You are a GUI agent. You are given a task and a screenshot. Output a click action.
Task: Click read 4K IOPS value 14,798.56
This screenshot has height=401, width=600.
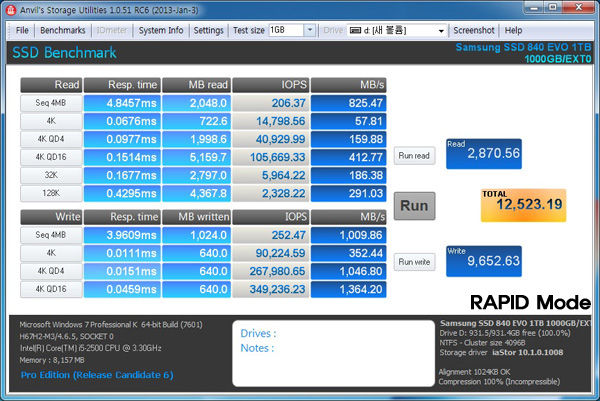(271, 121)
